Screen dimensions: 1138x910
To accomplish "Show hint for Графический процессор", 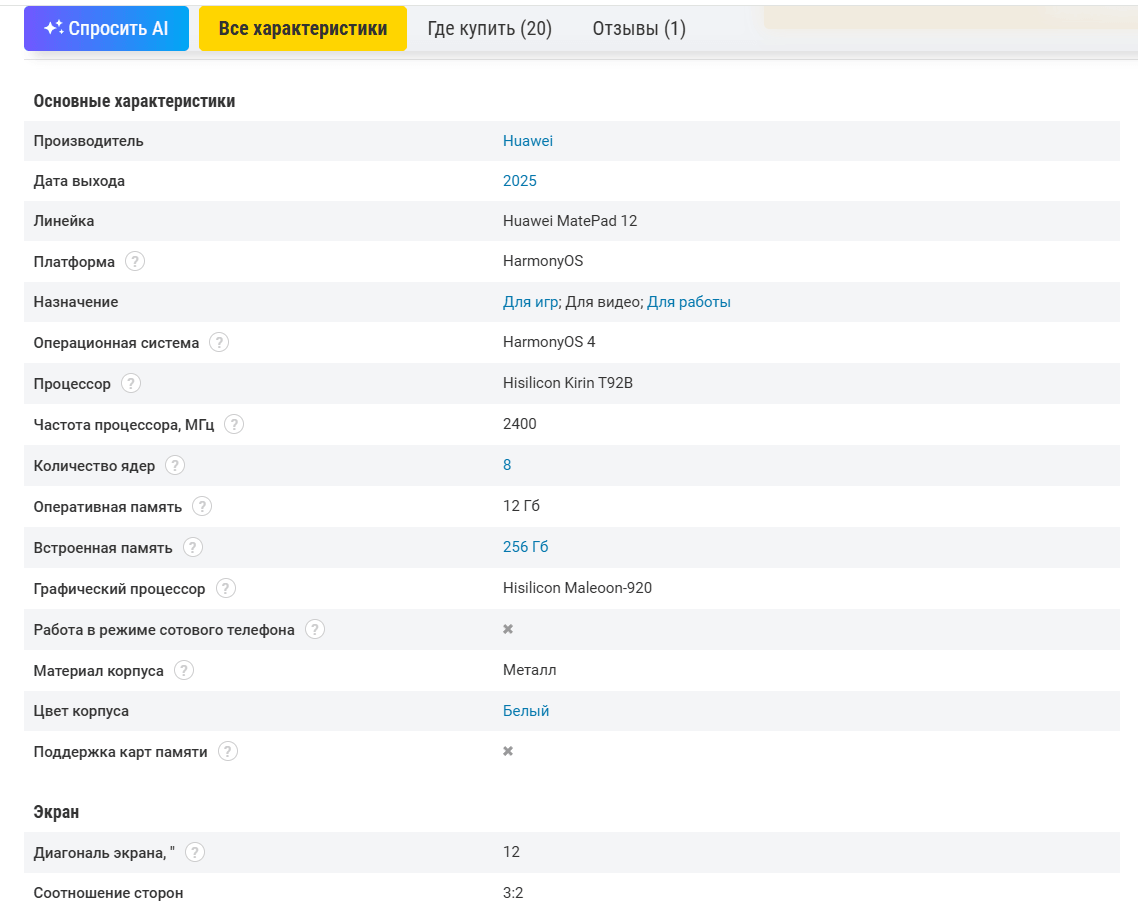I will 226,588.
